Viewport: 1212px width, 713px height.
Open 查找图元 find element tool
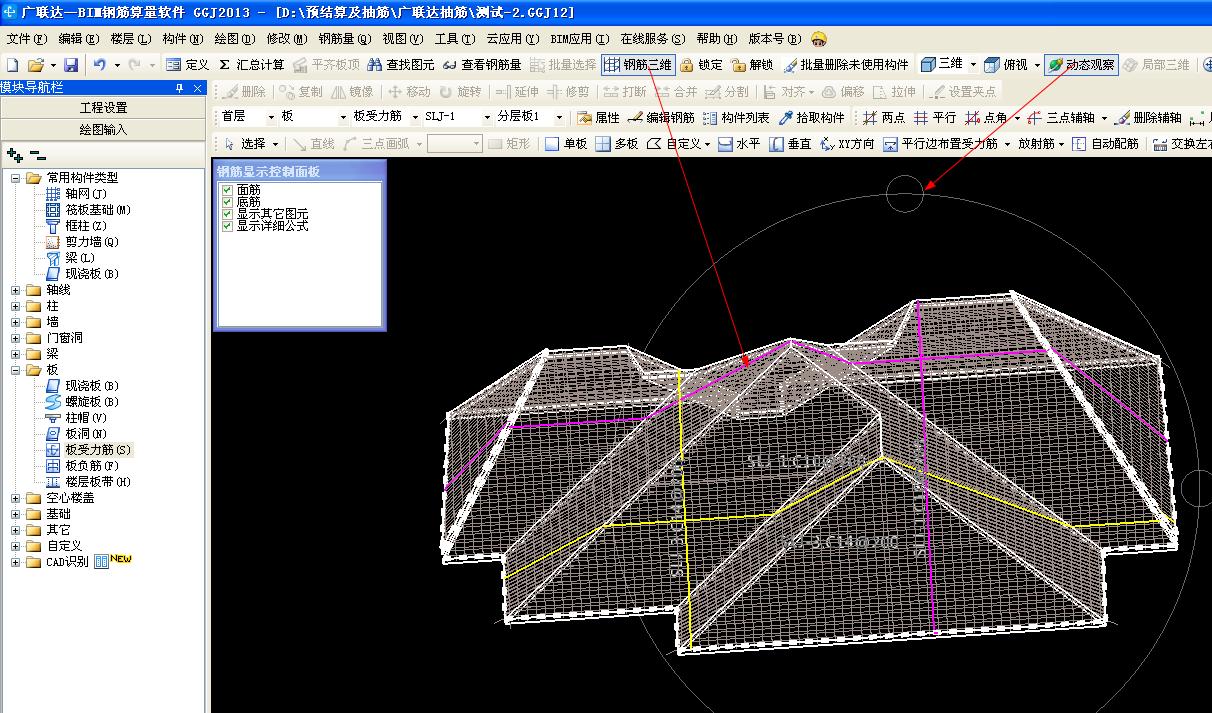click(400, 64)
